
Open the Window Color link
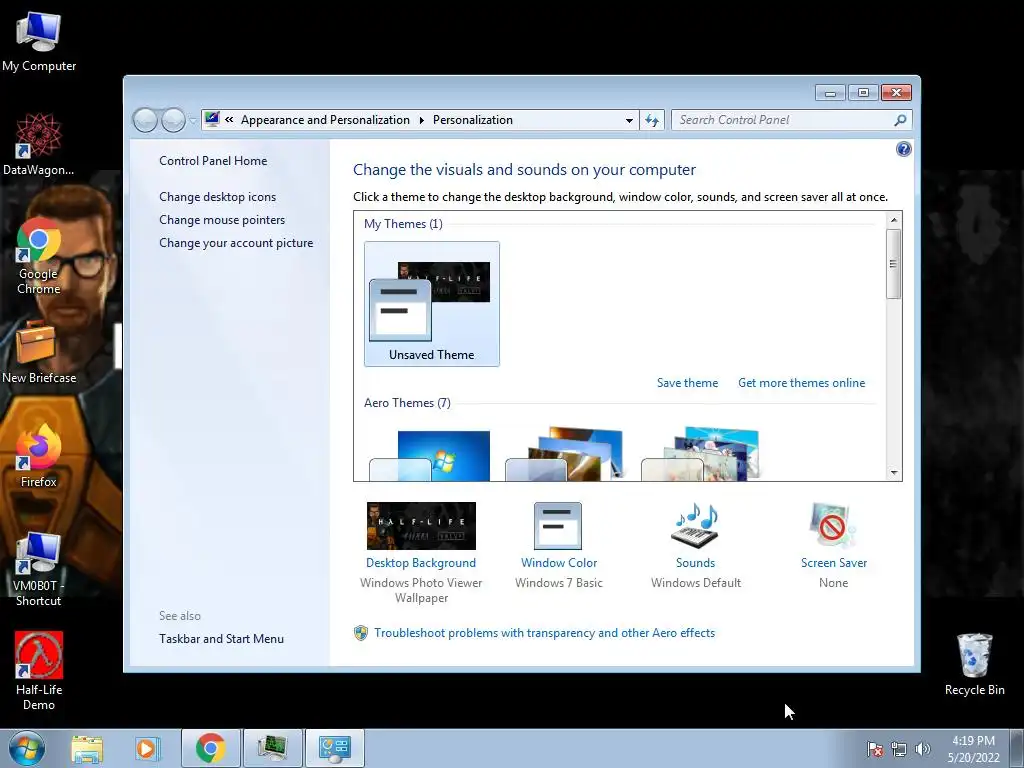pos(558,563)
